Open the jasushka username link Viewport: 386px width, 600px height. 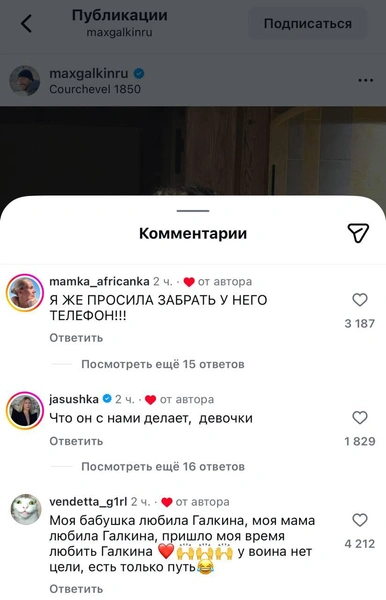click(74, 399)
